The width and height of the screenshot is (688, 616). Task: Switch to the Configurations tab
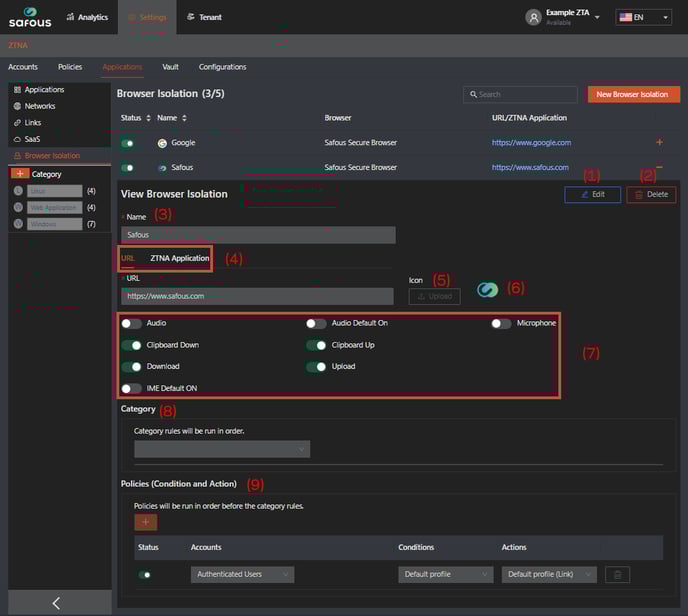click(x=222, y=67)
